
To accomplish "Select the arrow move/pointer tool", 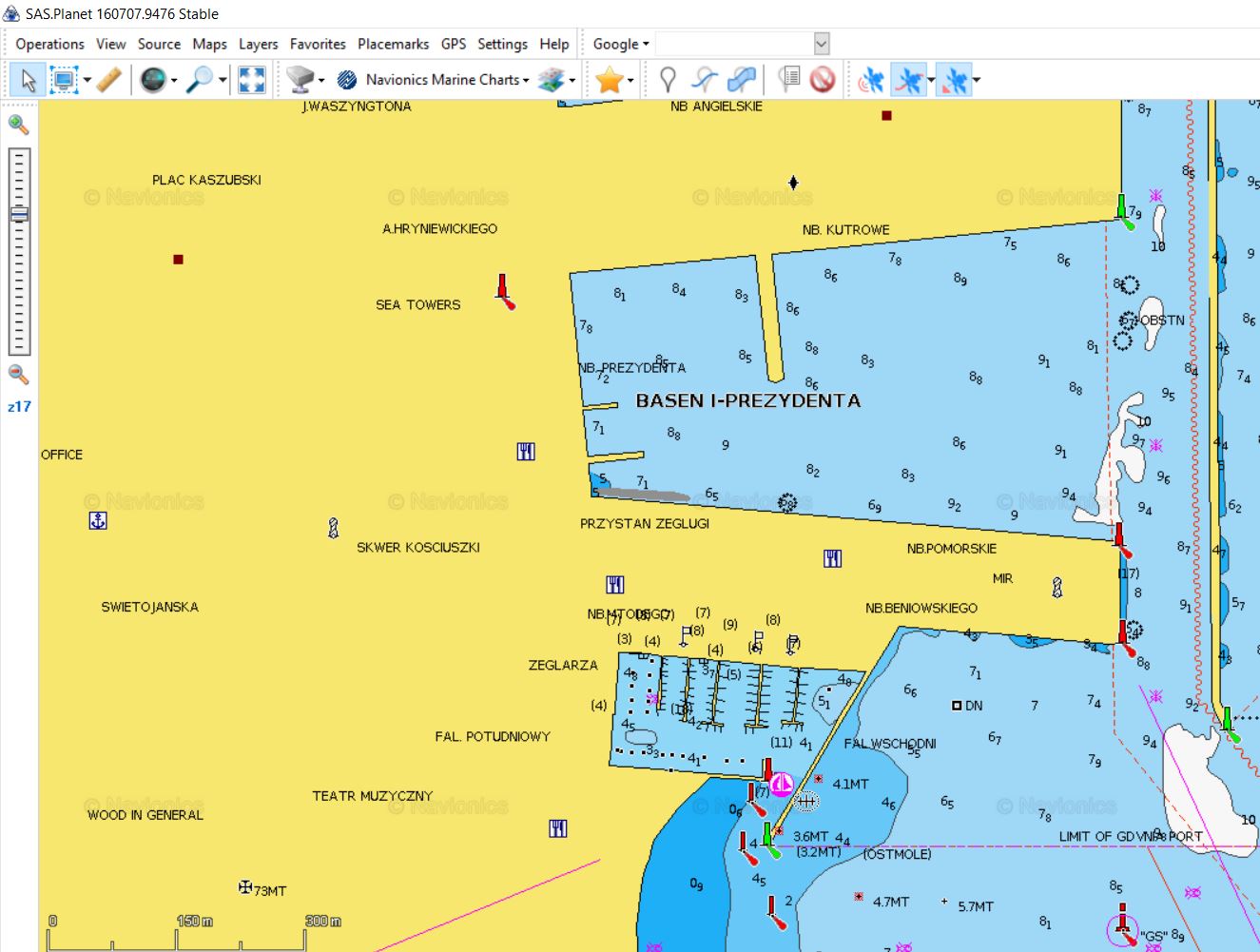I will [28, 80].
